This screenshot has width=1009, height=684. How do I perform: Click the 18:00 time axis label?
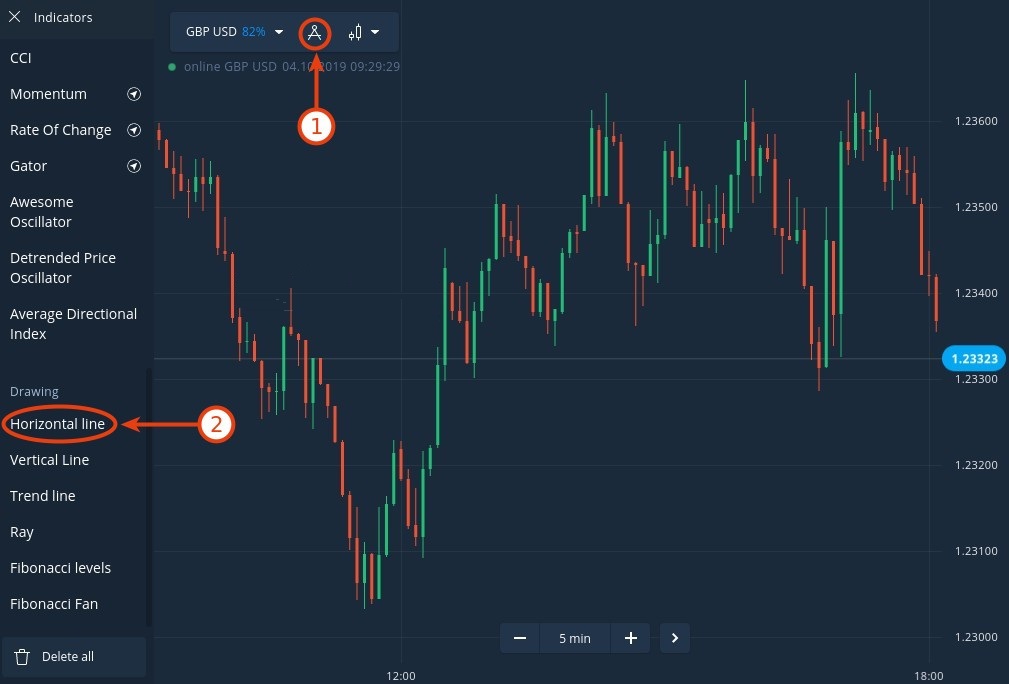[929, 676]
